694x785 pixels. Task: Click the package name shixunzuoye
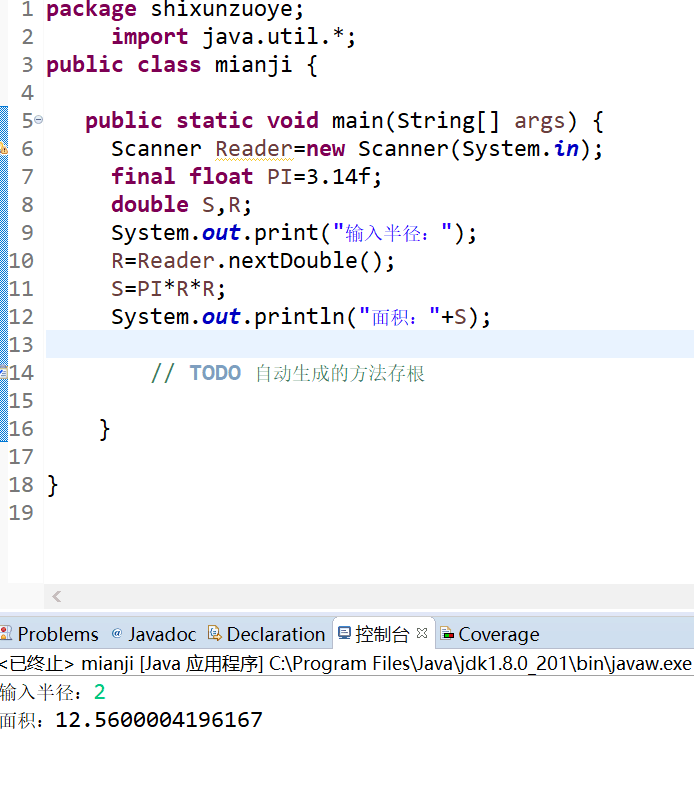tap(223, 10)
